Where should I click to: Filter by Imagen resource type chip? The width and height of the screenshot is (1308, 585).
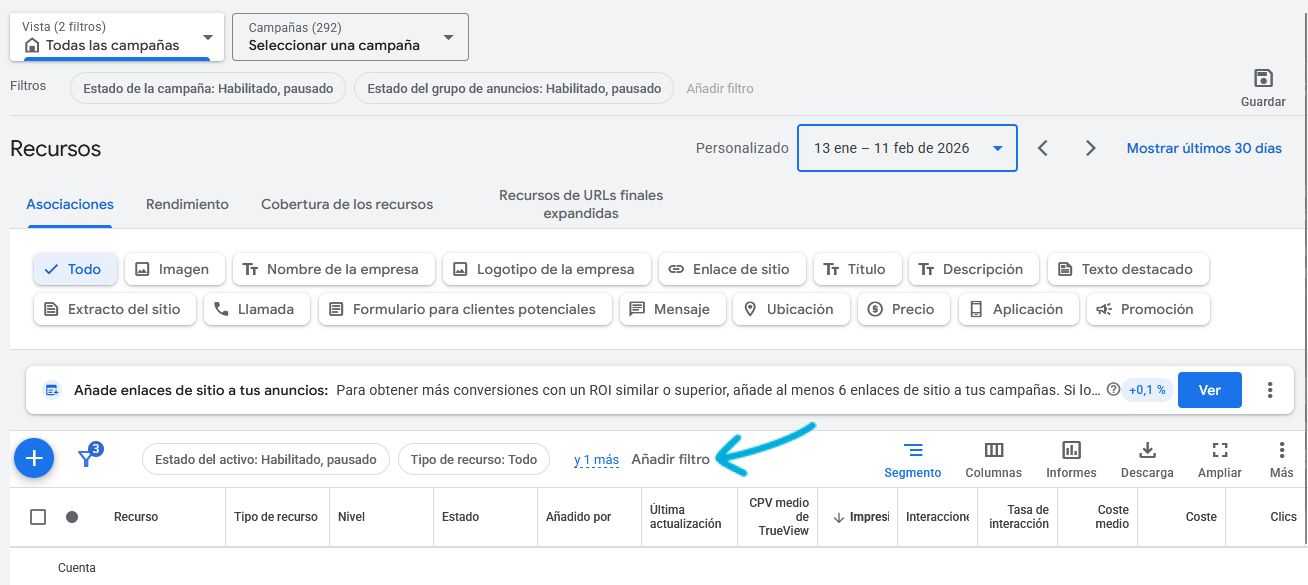(173, 269)
